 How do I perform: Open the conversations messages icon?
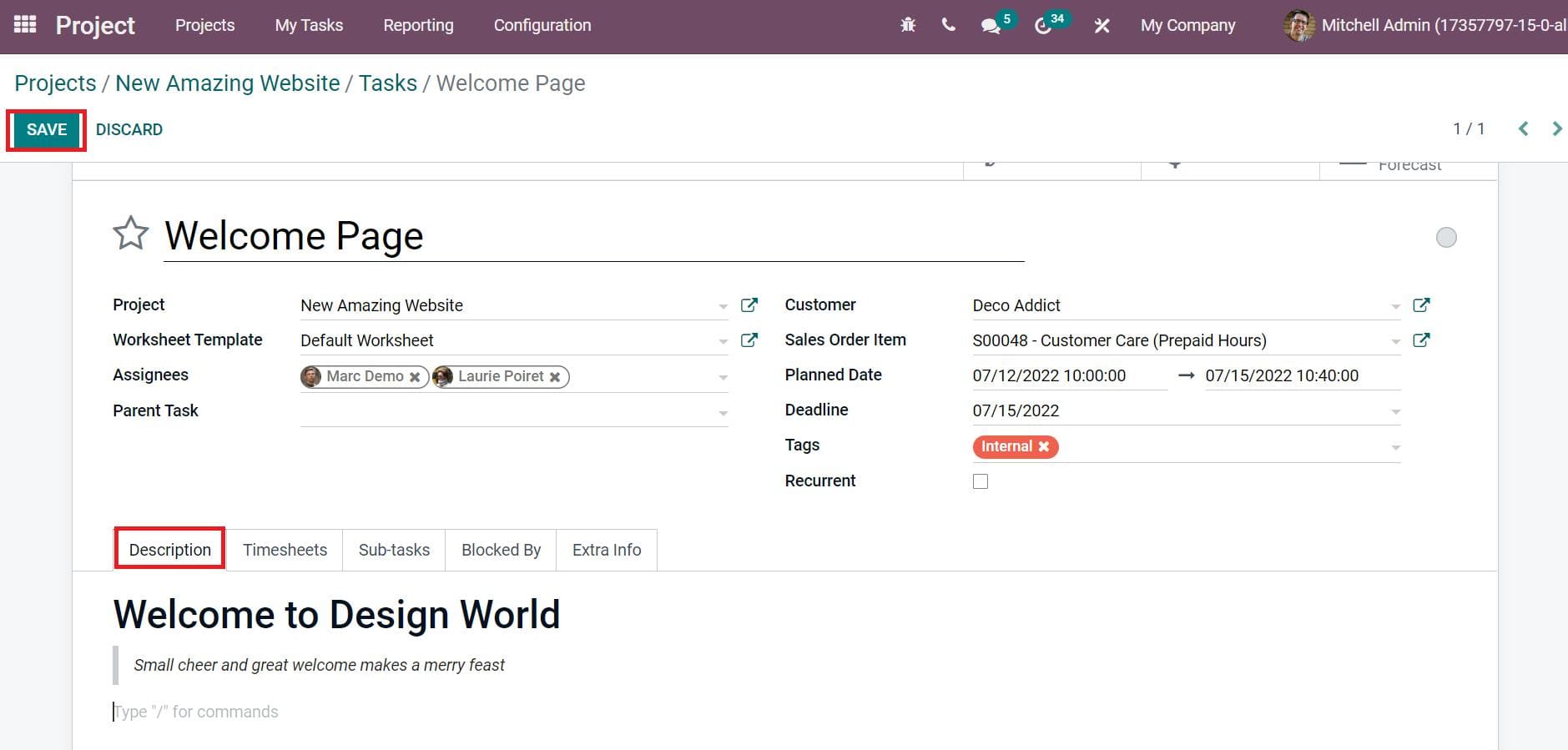(991, 26)
